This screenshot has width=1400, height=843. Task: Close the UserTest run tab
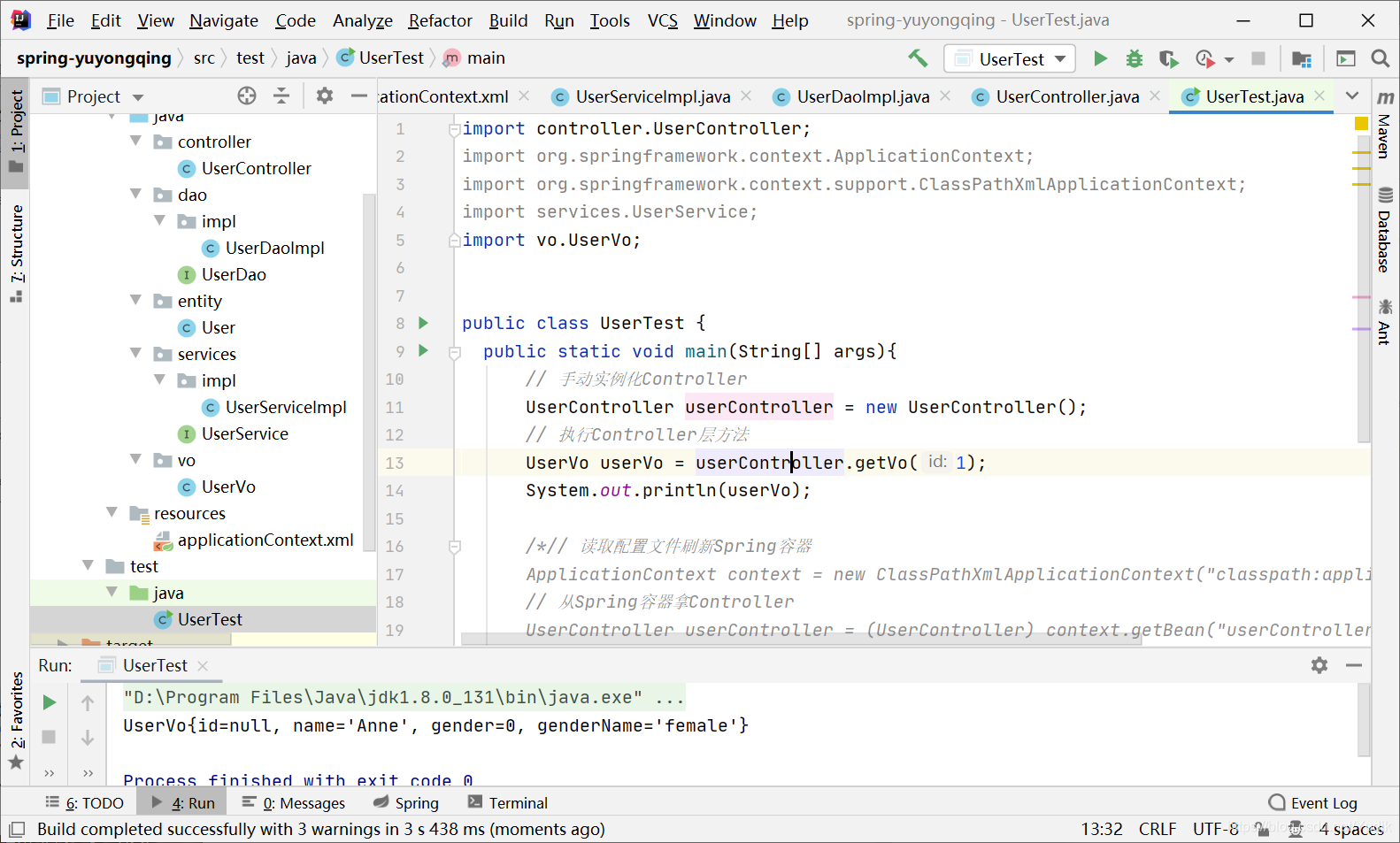[203, 665]
